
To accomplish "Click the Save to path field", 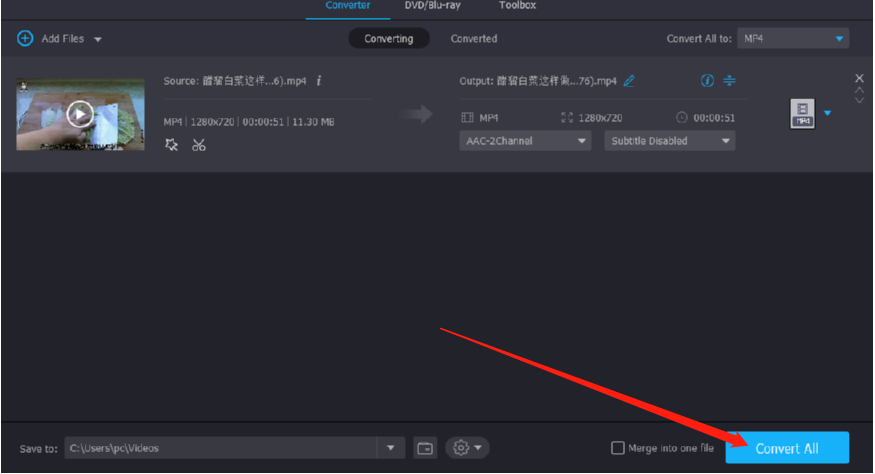I will coord(220,448).
